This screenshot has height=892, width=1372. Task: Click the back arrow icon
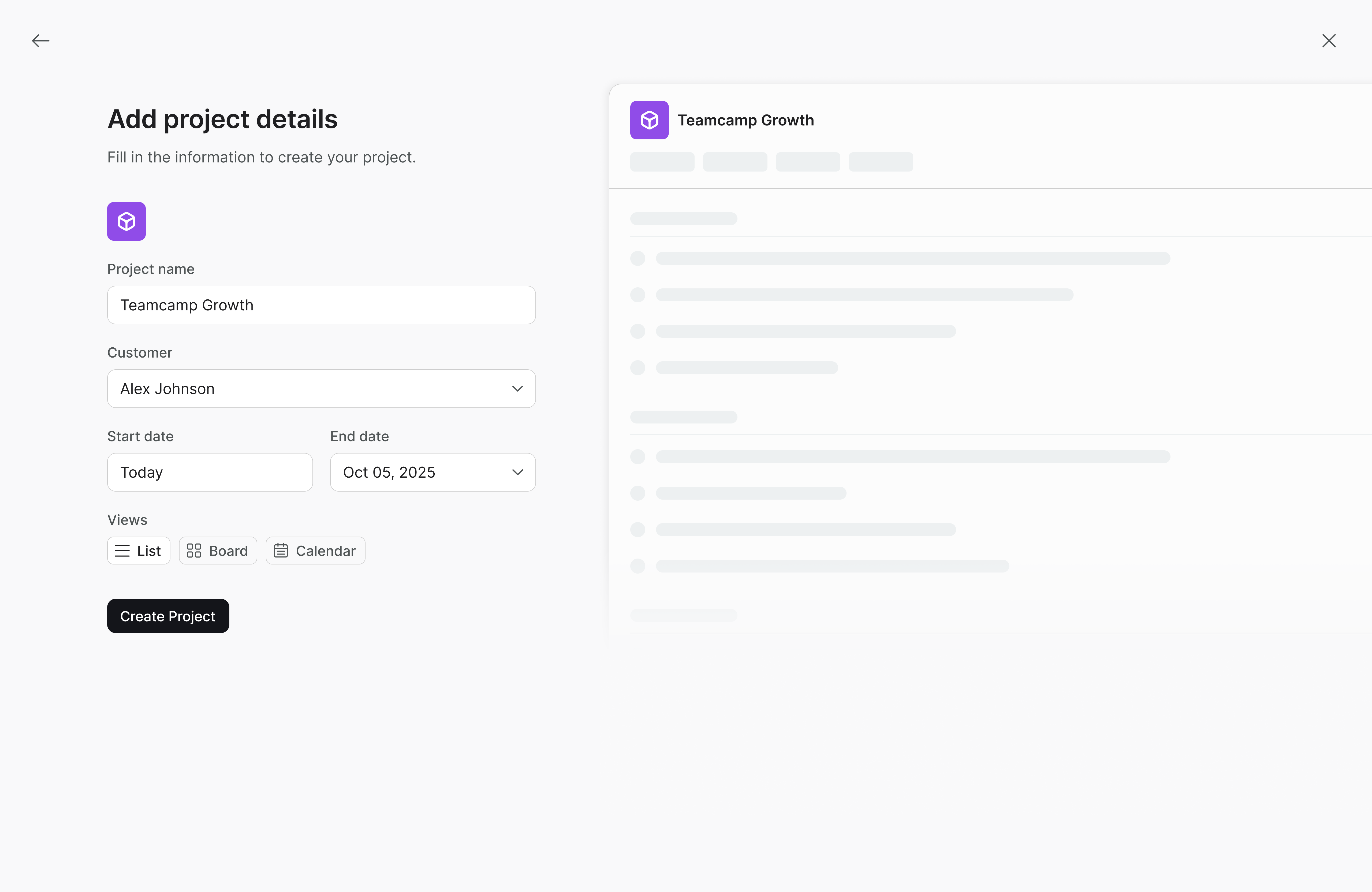click(40, 40)
